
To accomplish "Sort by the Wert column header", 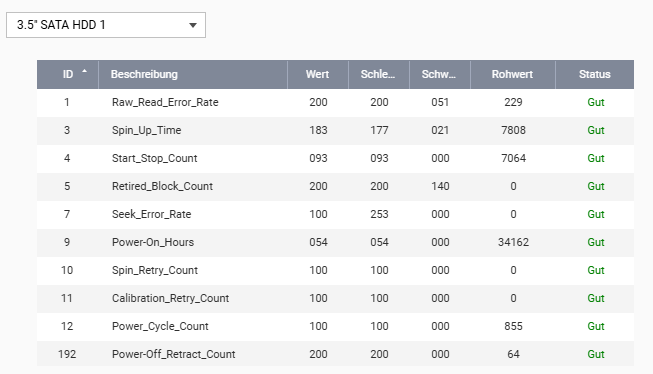I will [318, 75].
